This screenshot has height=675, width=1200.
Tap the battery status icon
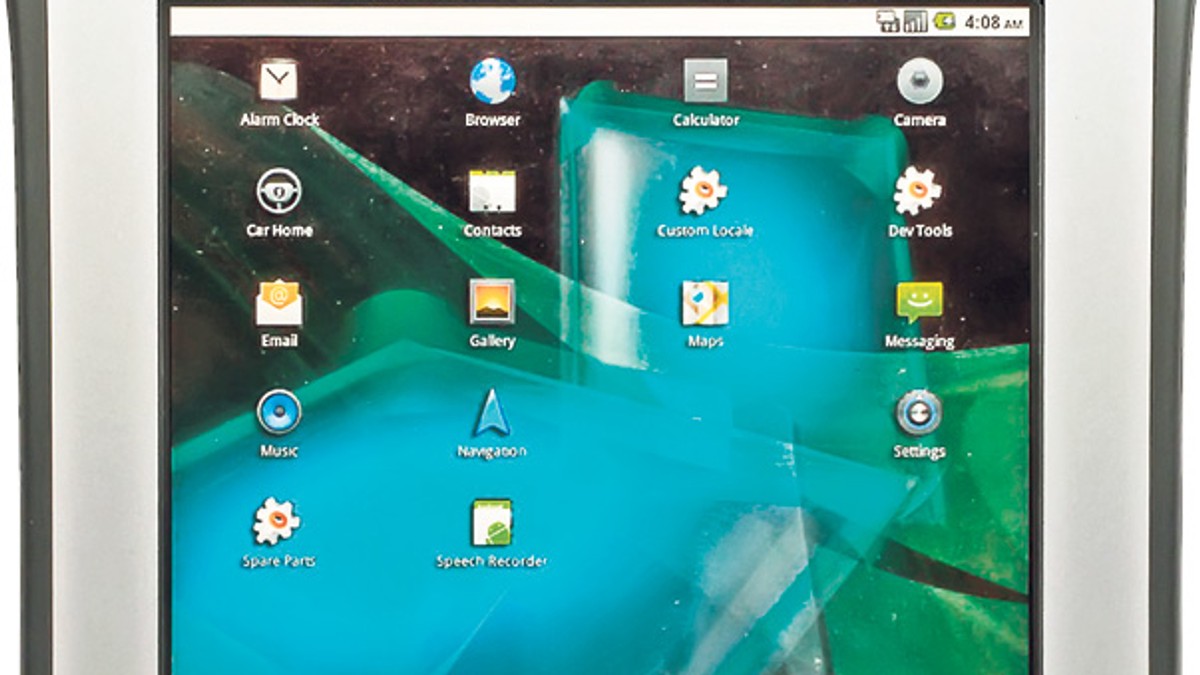[945, 21]
